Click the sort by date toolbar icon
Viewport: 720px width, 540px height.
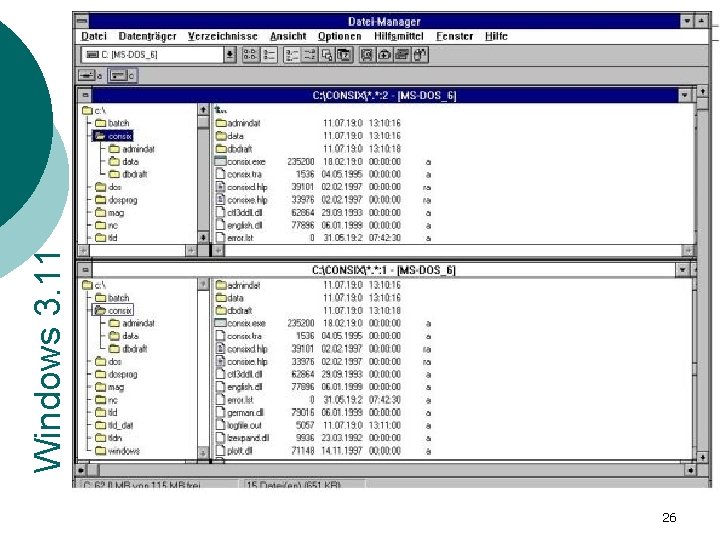344,55
